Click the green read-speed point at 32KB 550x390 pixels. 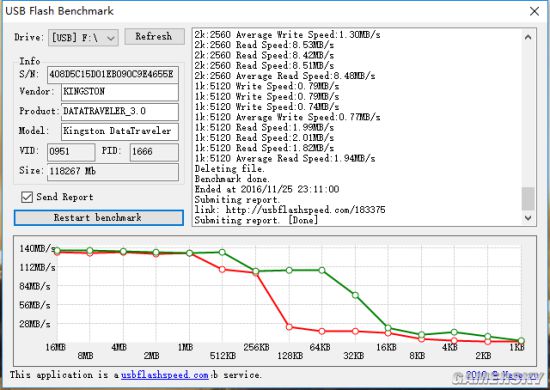355,295
